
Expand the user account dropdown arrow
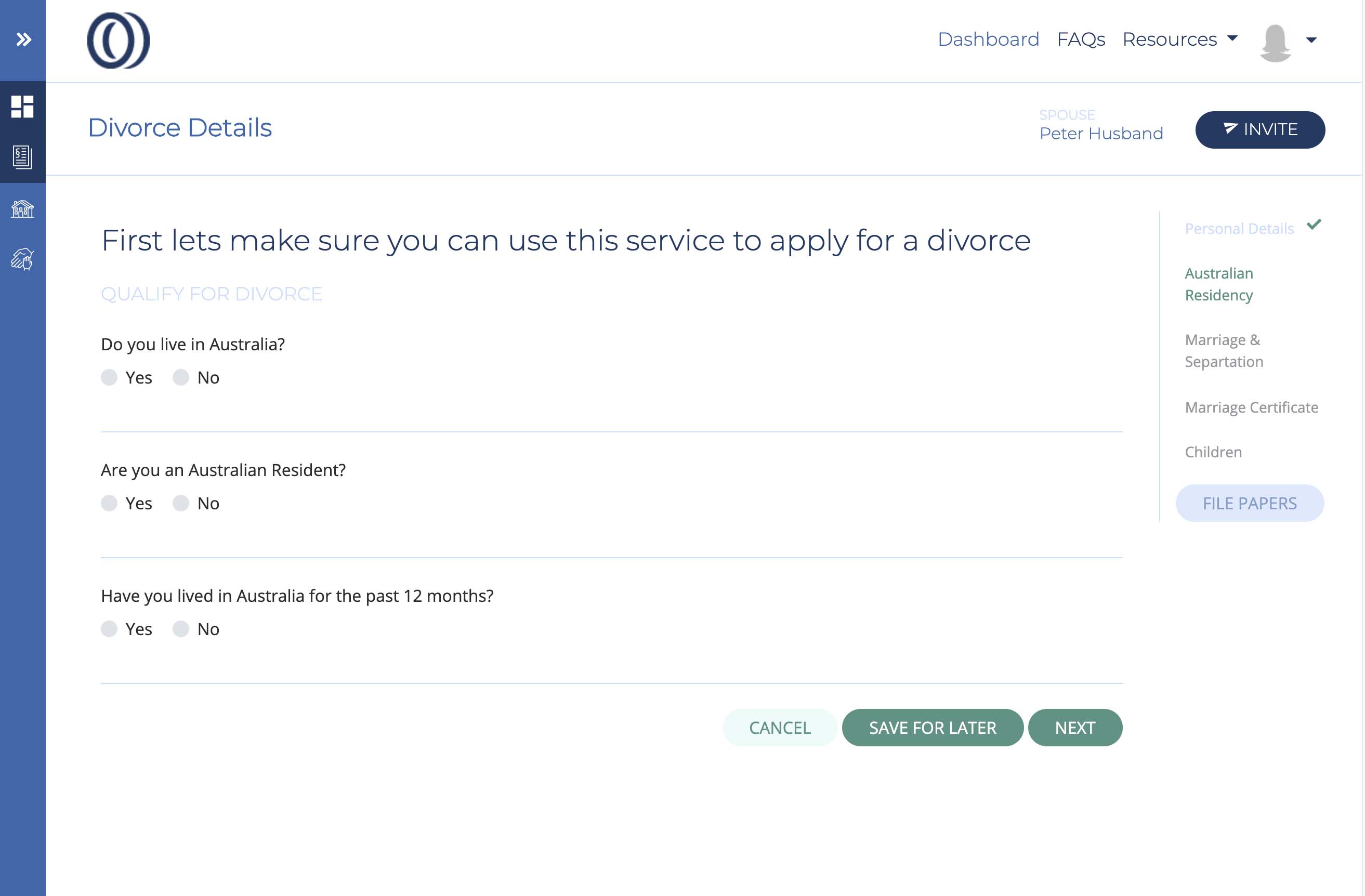point(1311,40)
